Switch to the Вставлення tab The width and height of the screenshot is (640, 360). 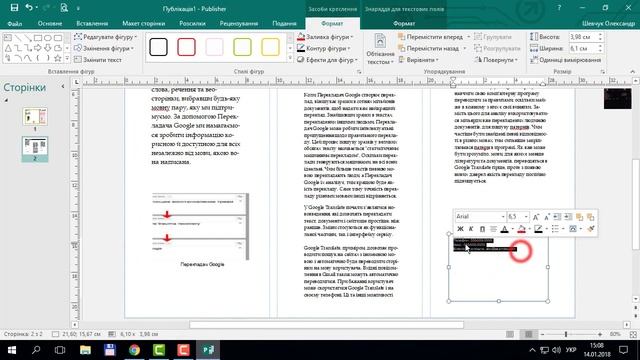92,24
